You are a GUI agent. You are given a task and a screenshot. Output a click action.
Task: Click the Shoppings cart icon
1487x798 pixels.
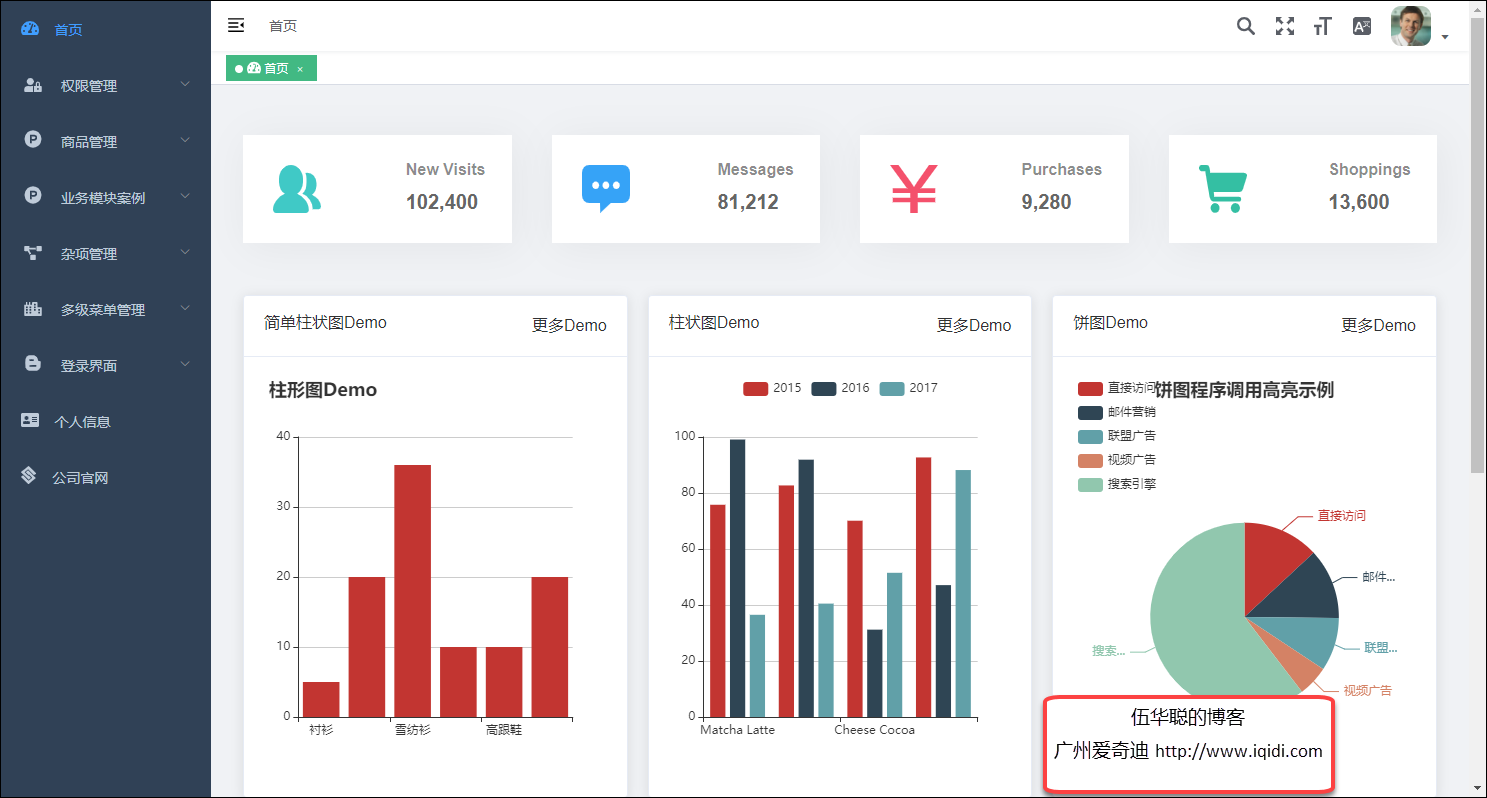click(1223, 189)
